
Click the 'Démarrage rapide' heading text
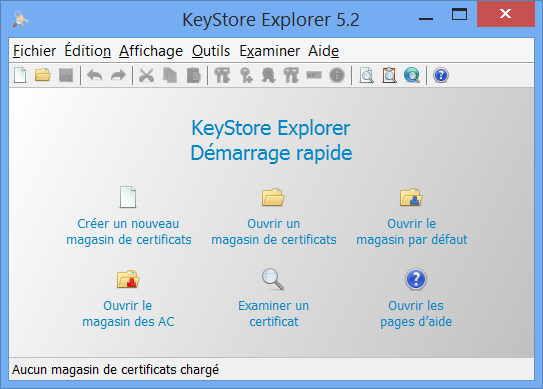pyautogui.click(x=272, y=153)
